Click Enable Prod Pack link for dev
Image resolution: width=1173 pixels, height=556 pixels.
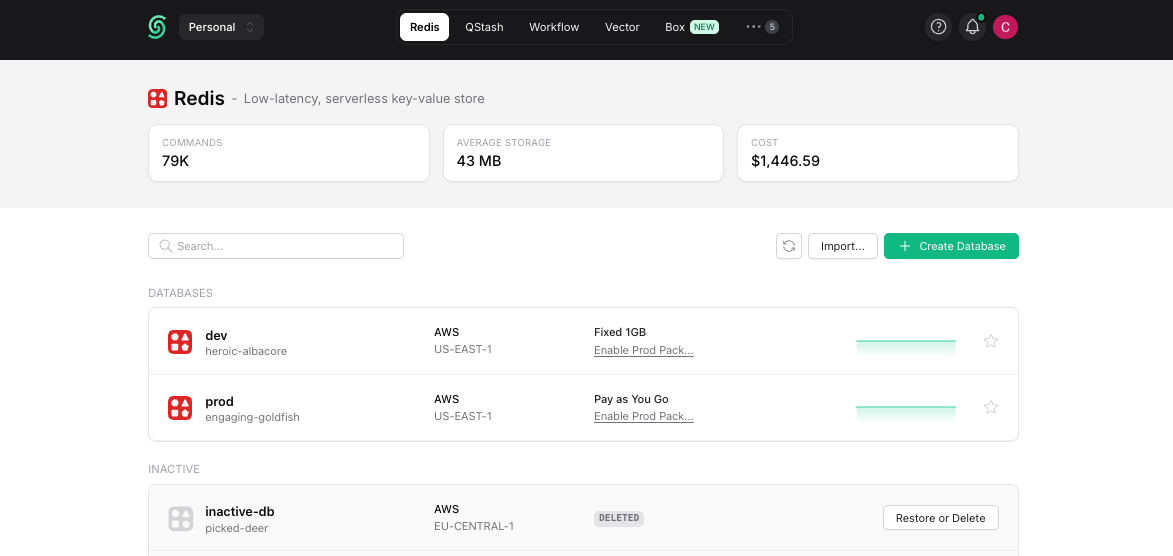click(643, 350)
